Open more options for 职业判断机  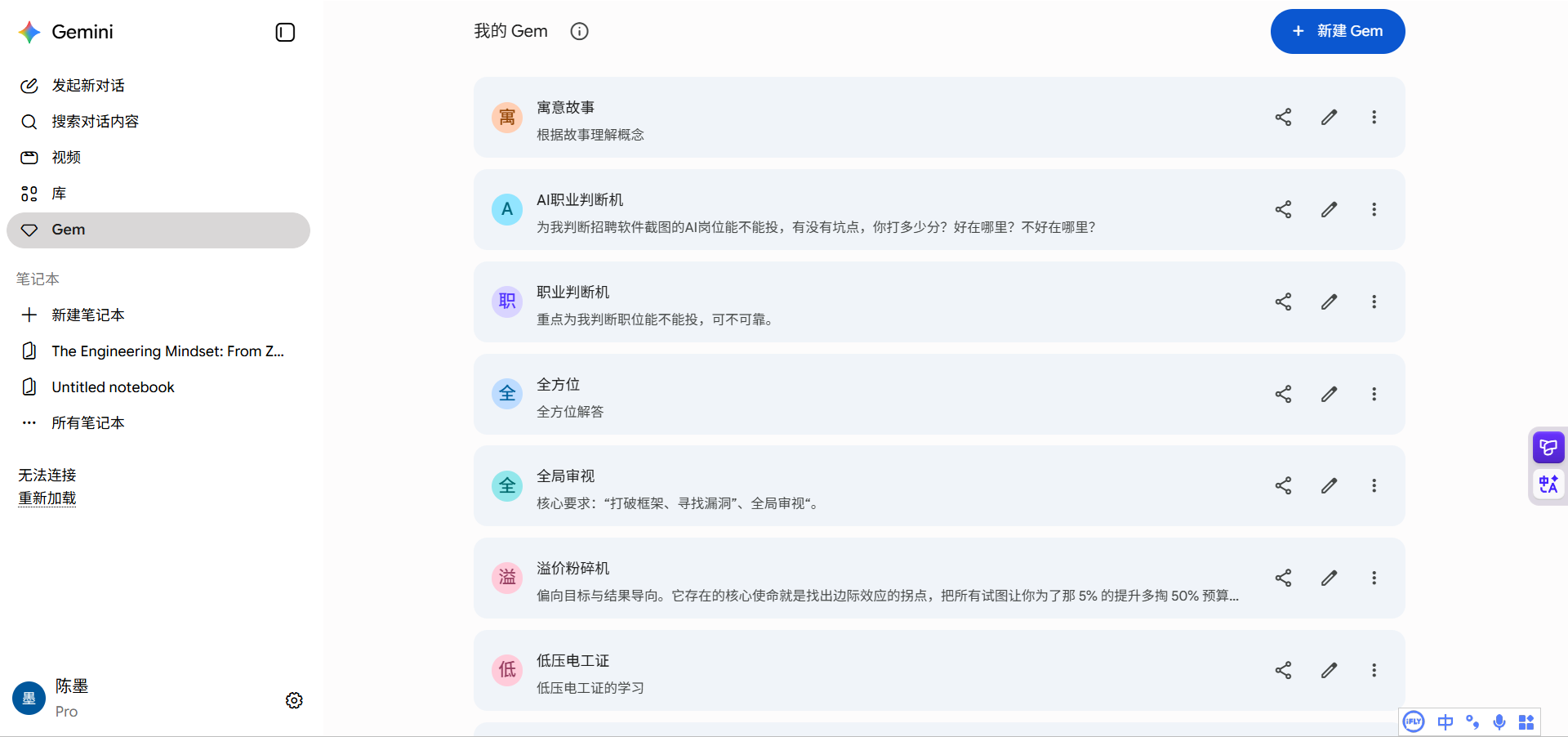click(x=1374, y=302)
